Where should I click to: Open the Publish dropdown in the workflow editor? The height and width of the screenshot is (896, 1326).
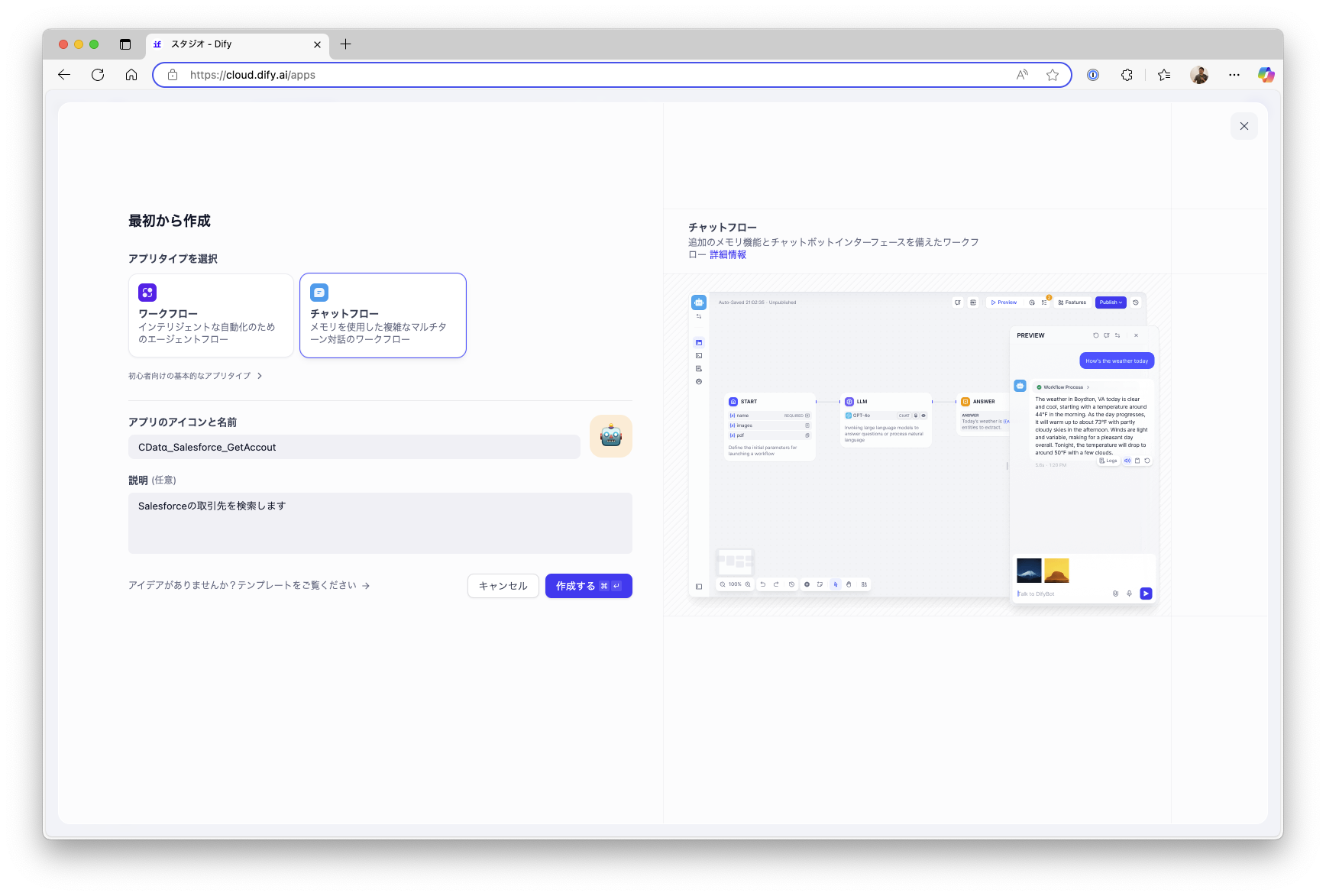[x=1110, y=302]
